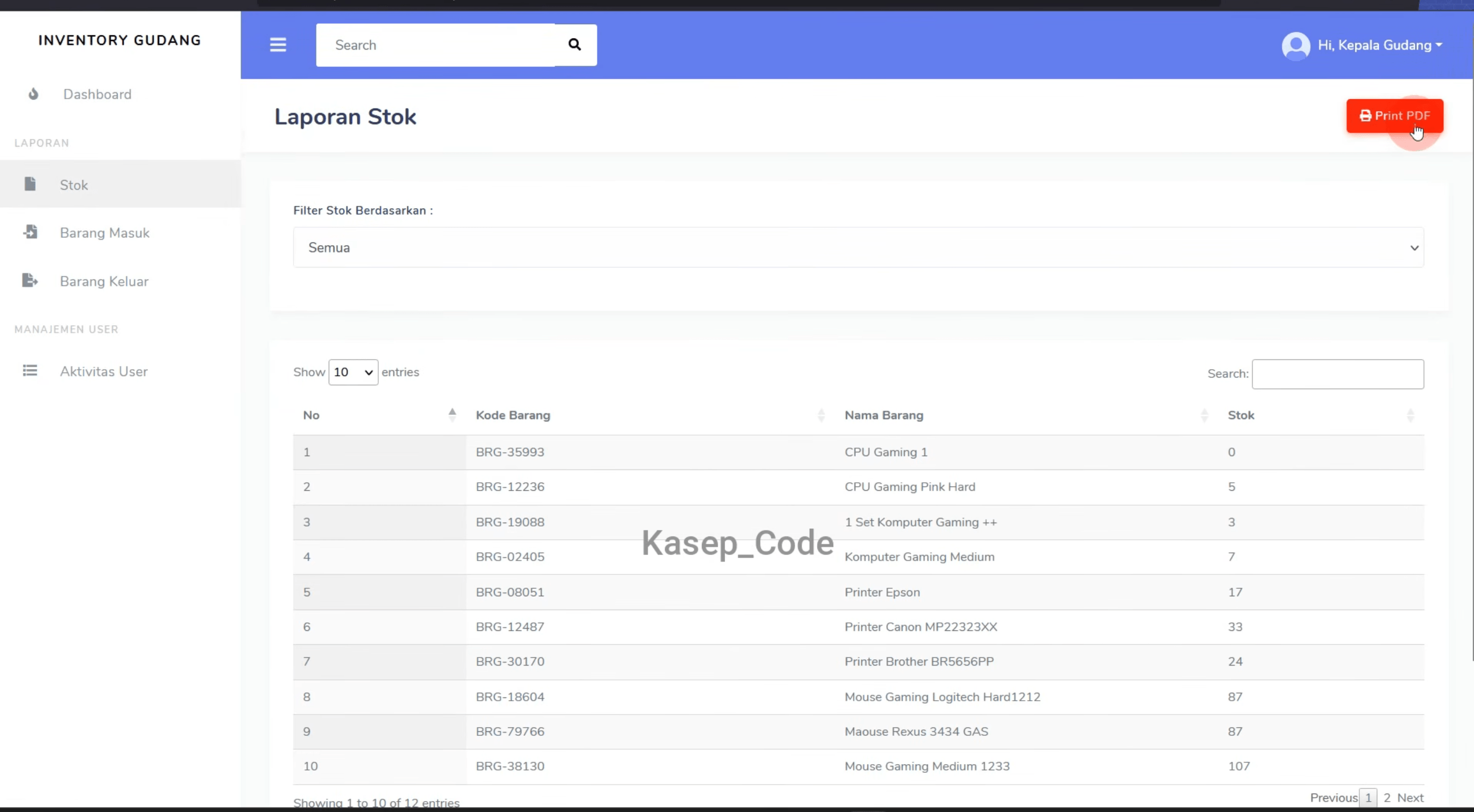This screenshot has height=812, width=1474.
Task: Go to page 1 of table
Action: pyautogui.click(x=1368, y=798)
